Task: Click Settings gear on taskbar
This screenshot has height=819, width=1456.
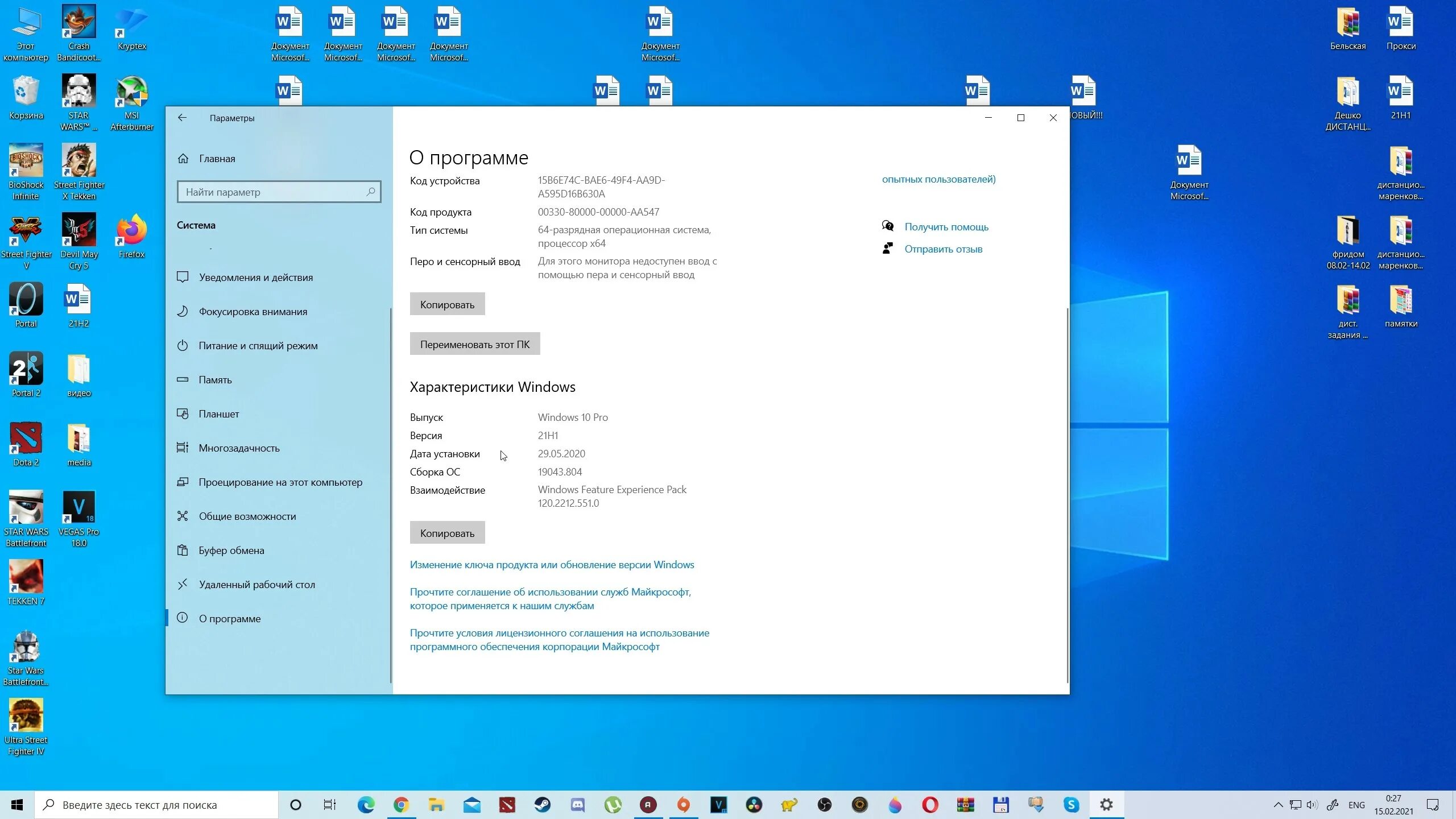Action: pyautogui.click(x=1106, y=805)
